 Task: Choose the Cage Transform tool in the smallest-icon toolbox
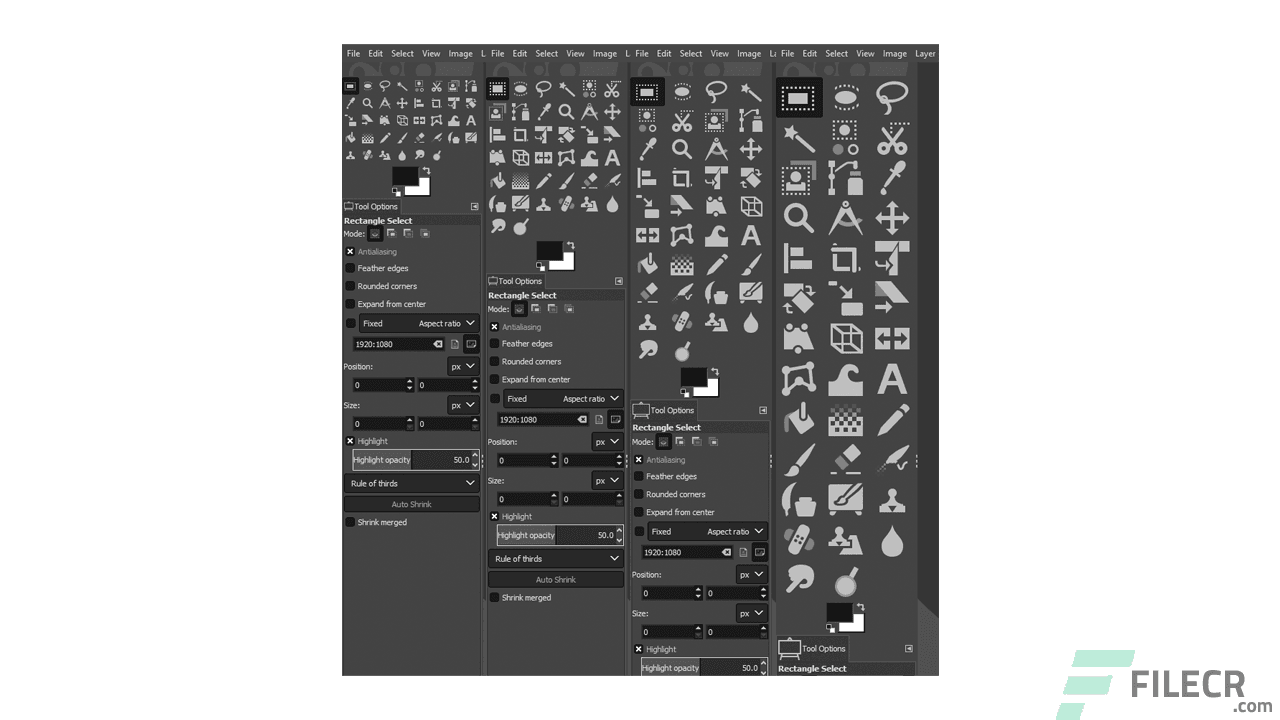[436, 121]
